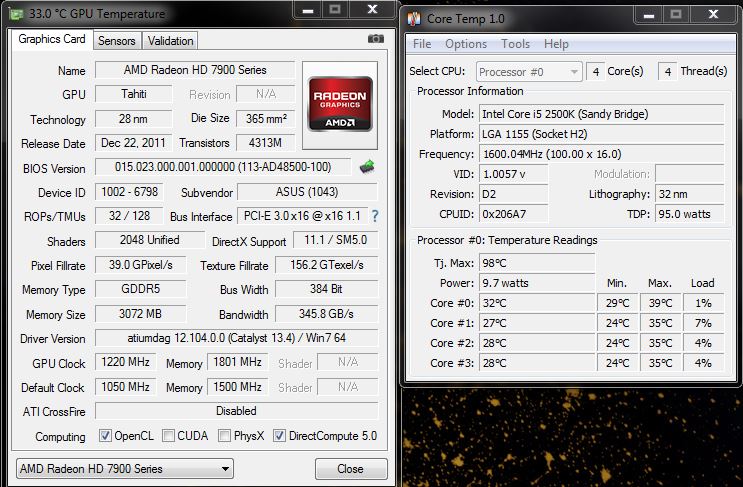Click the Core #3 temperature 28°C
This screenshot has height=487, width=743.
pyautogui.click(x=537, y=363)
